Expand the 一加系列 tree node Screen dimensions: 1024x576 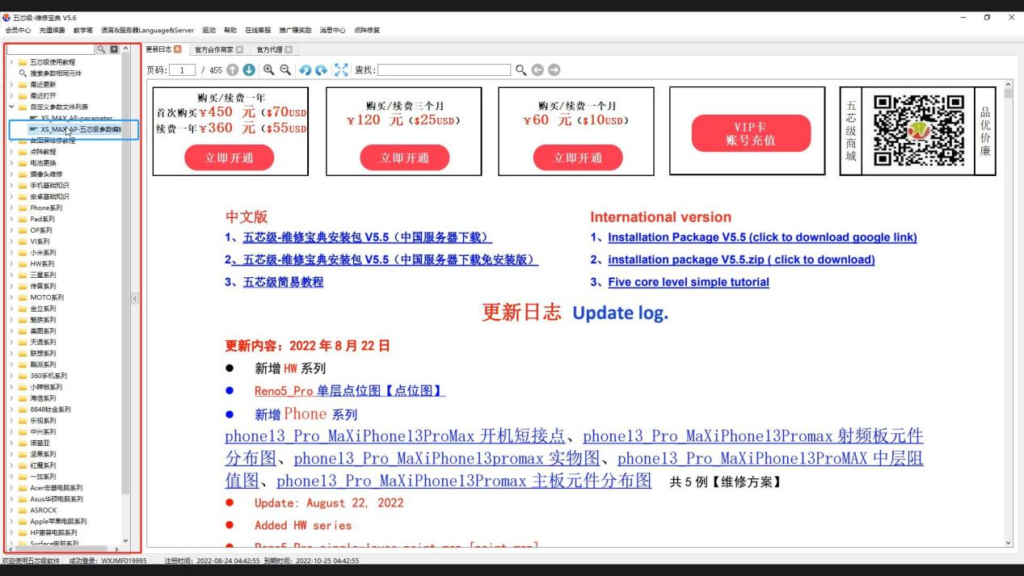[11, 477]
